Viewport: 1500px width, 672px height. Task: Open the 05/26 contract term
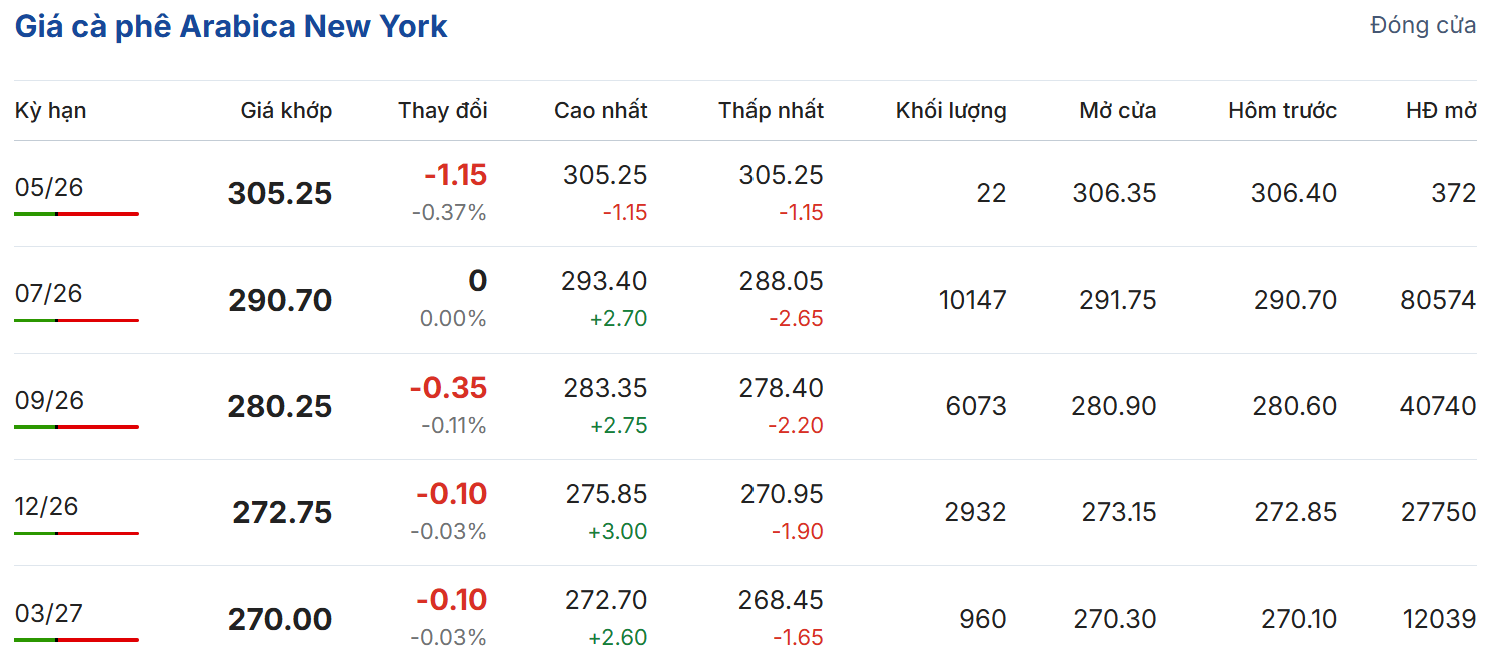coord(49,187)
